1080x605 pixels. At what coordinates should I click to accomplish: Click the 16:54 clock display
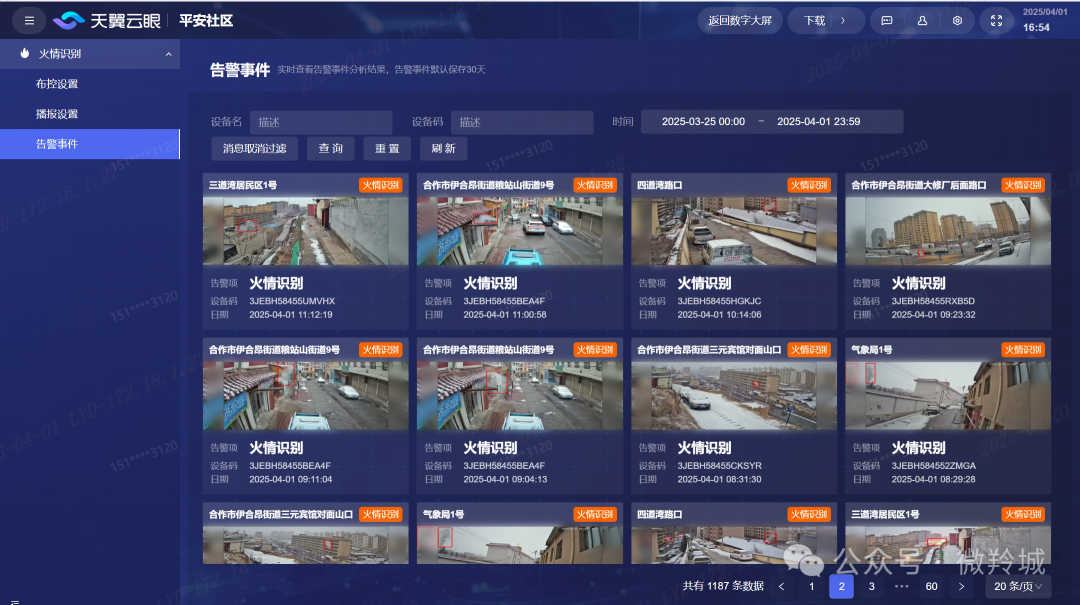point(1036,28)
